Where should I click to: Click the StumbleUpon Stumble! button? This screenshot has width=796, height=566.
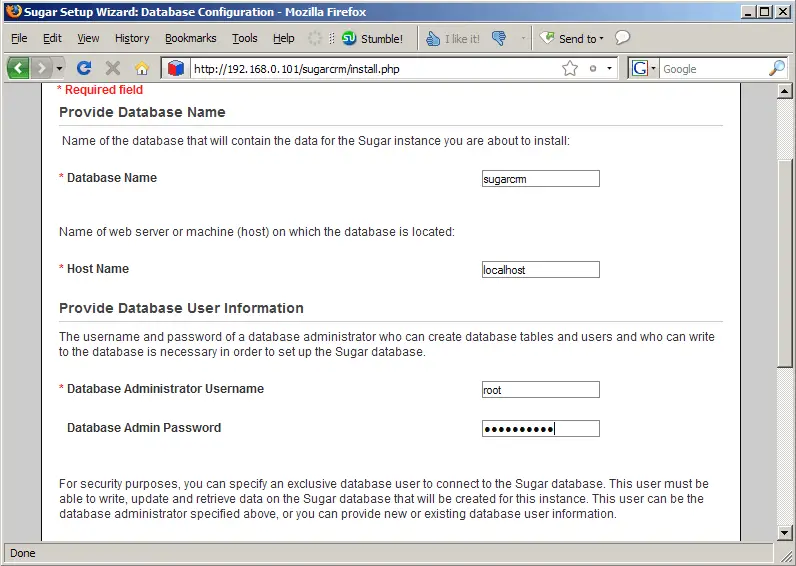[x=373, y=39]
